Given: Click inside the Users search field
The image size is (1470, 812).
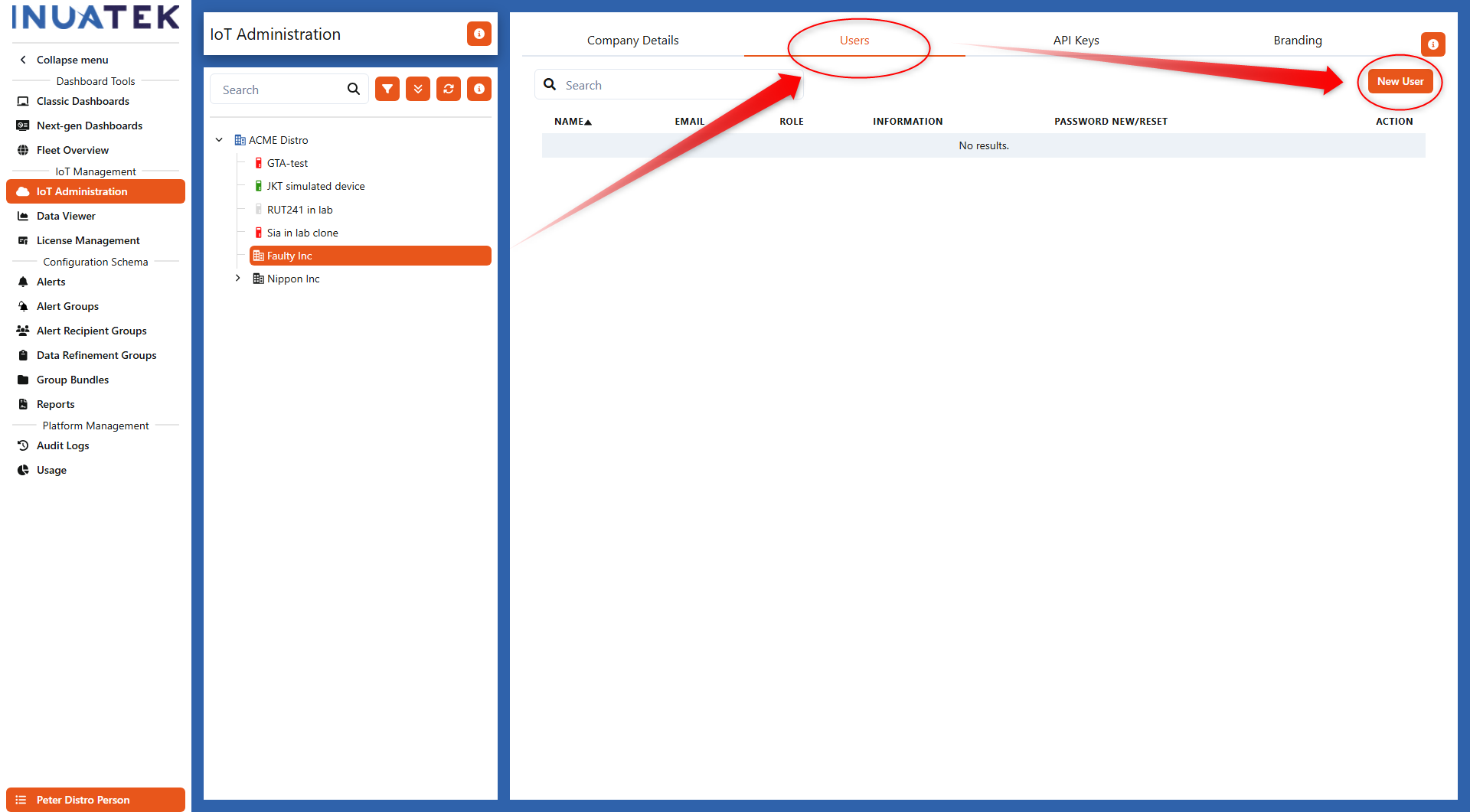Looking at the screenshot, I should [x=666, y=84].
